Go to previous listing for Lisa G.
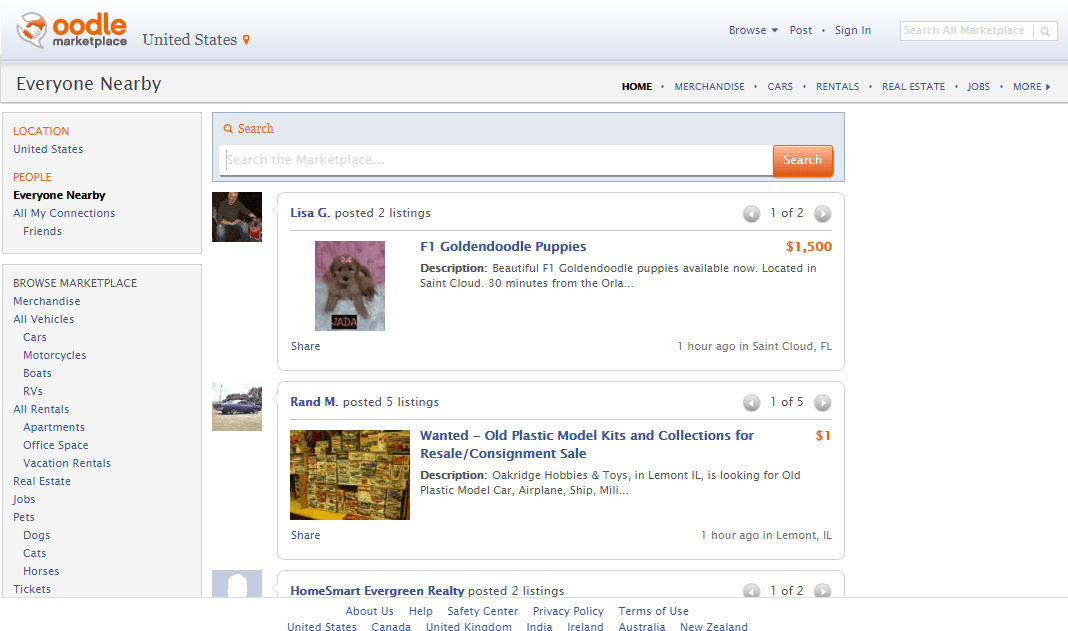The height and width of the screenshot is (631, 1068). coord(751,214)
